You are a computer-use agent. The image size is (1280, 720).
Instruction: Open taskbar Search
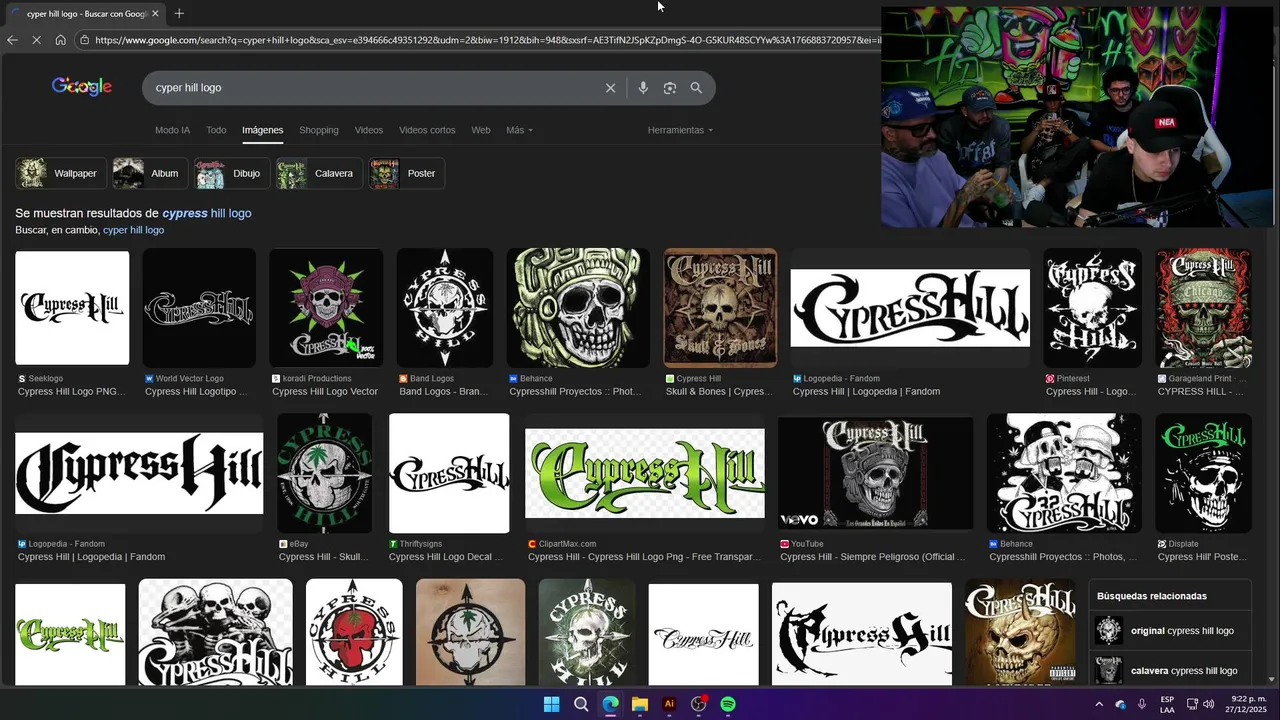[581, 704]
